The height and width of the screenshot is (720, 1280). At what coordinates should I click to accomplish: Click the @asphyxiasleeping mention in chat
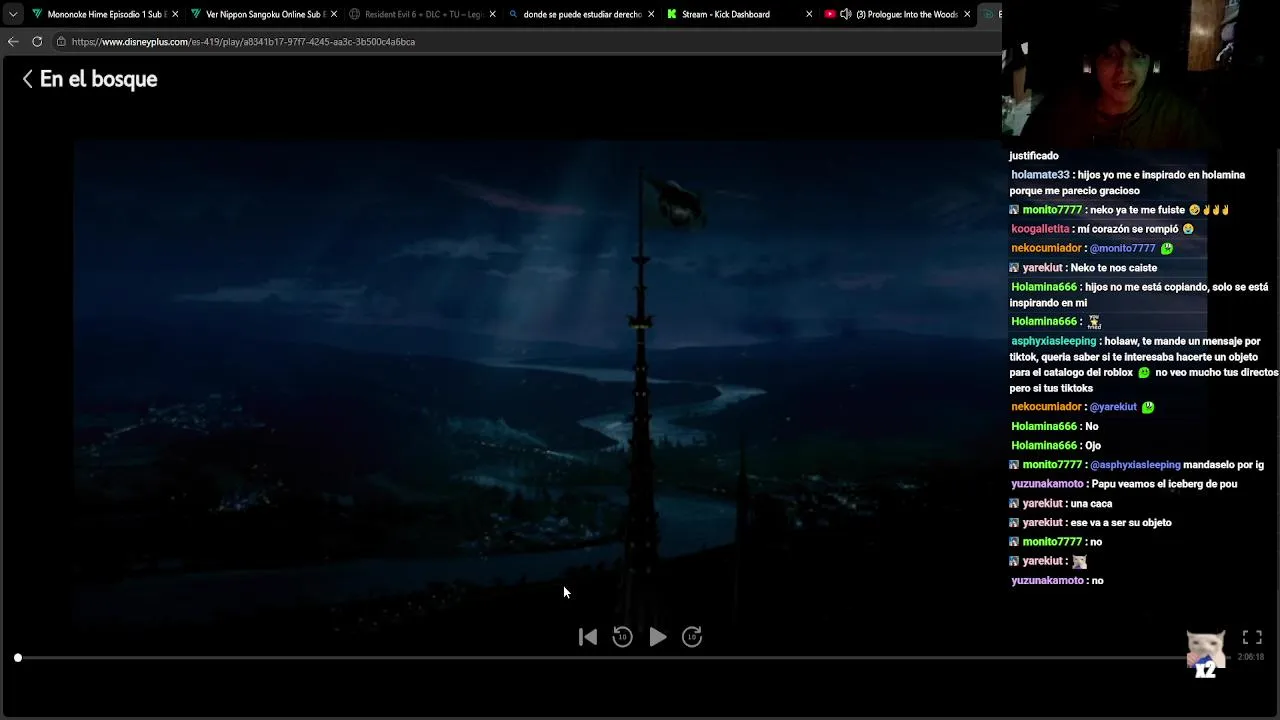coord(1135,465)
